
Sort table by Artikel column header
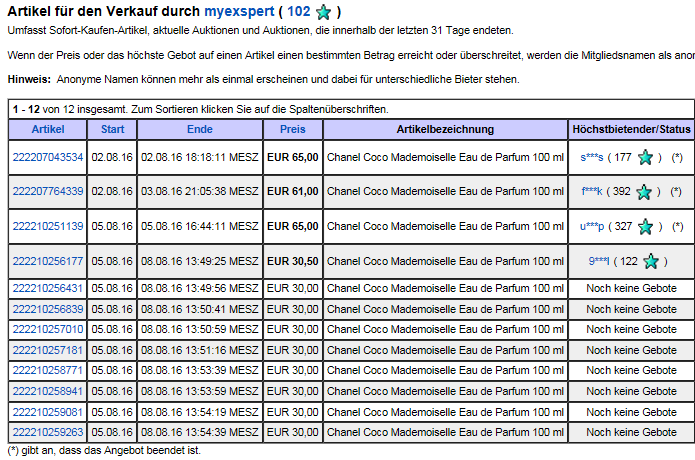coord(48,129)
